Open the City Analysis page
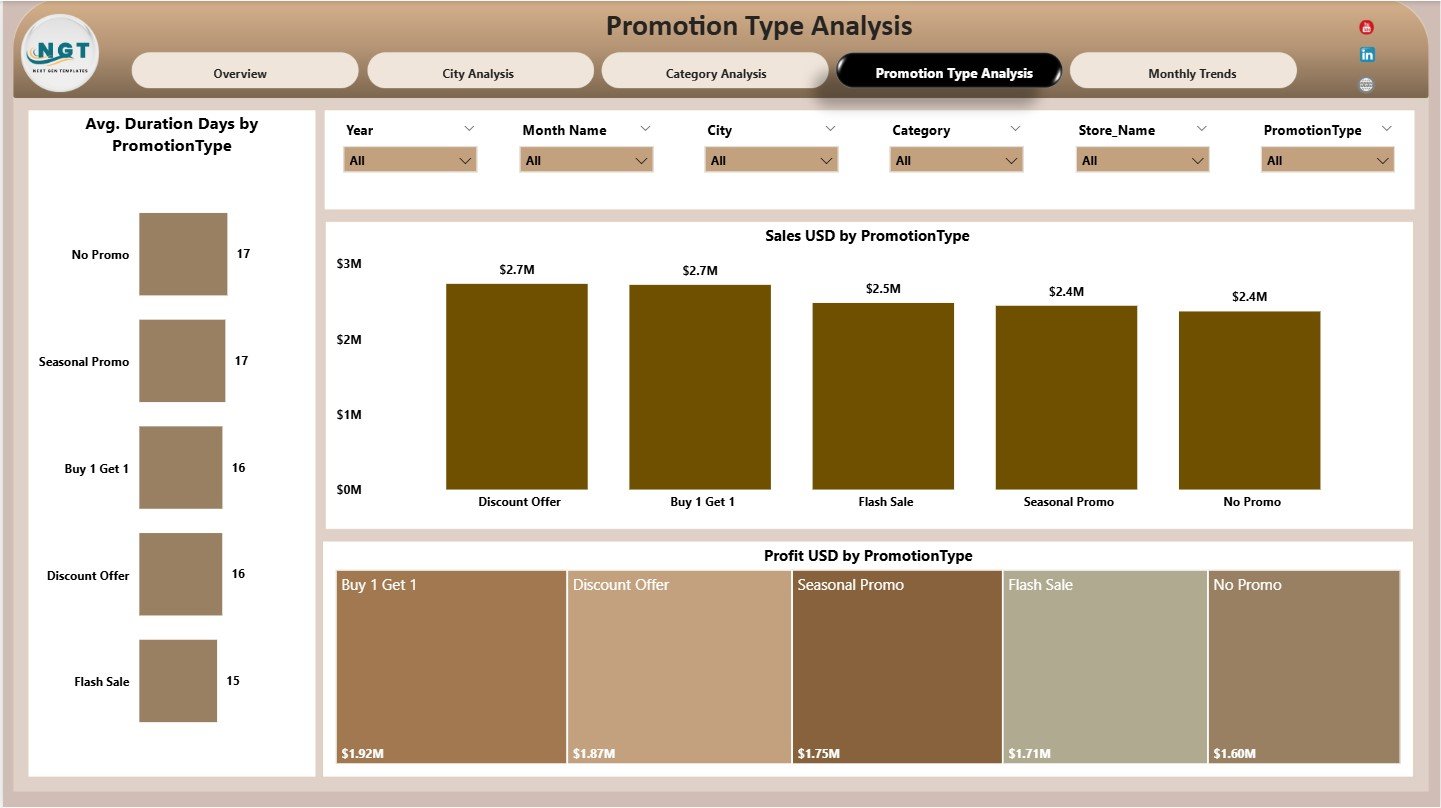Viewport: 1441px width, 808px height. click(x=480, y=72)
